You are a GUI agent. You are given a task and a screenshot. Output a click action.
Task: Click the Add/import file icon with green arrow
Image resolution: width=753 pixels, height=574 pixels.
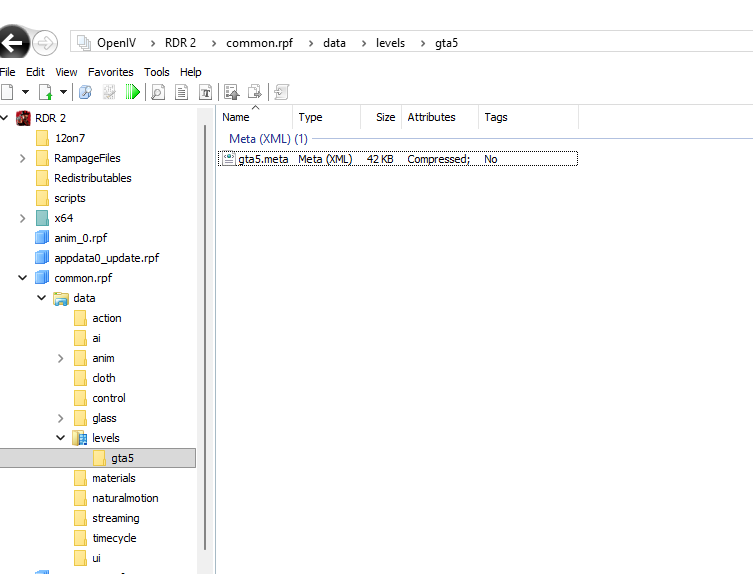tap(46, 92)
